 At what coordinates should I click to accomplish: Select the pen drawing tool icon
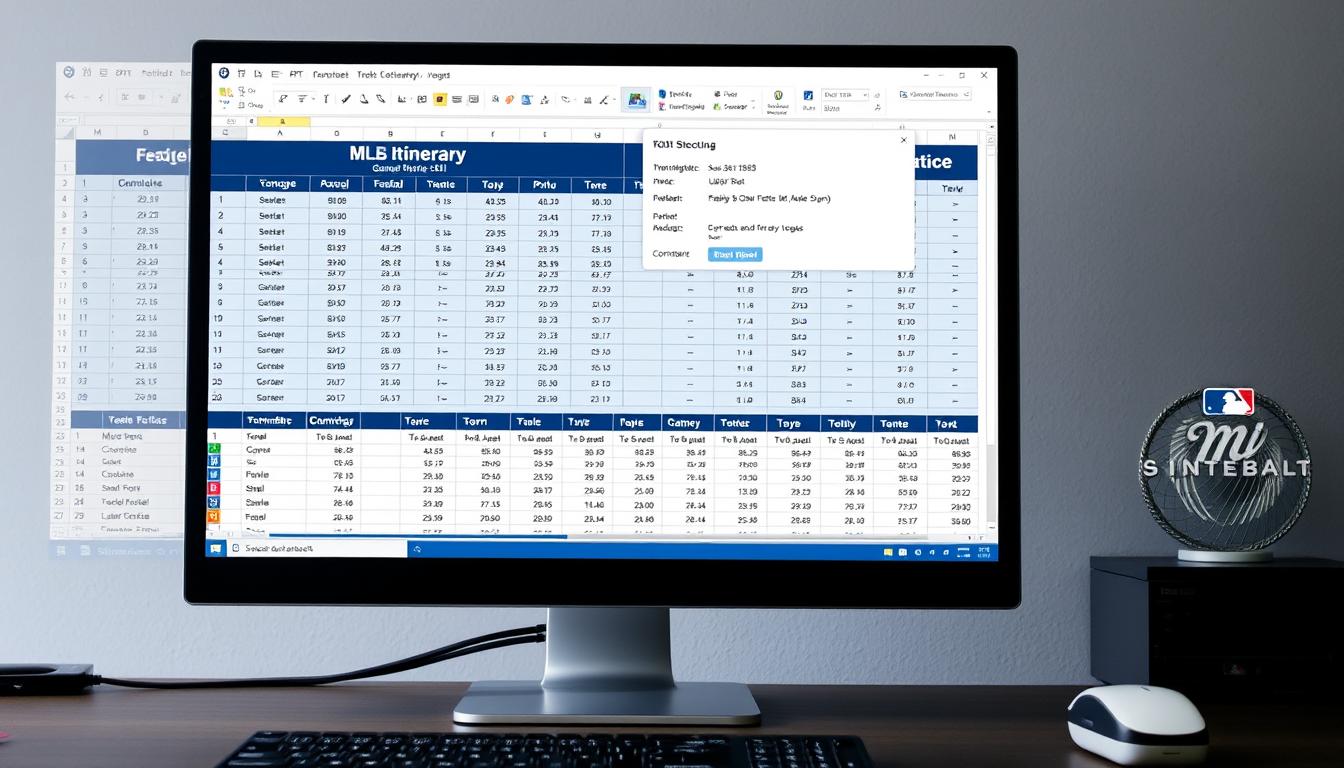click(x=364, y=100)
